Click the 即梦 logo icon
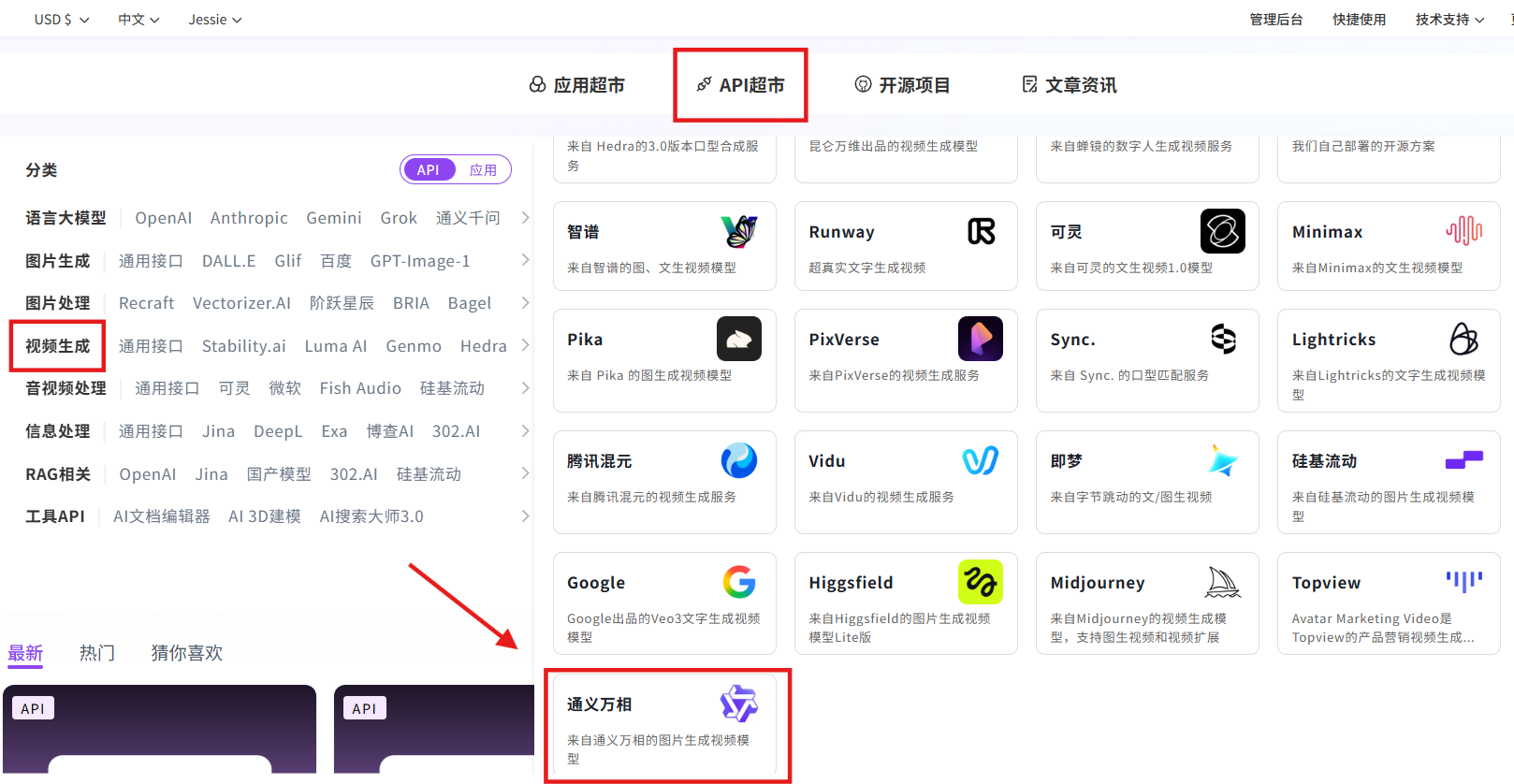Screen dimensions: 1514x784 [x=1222, y=460]
